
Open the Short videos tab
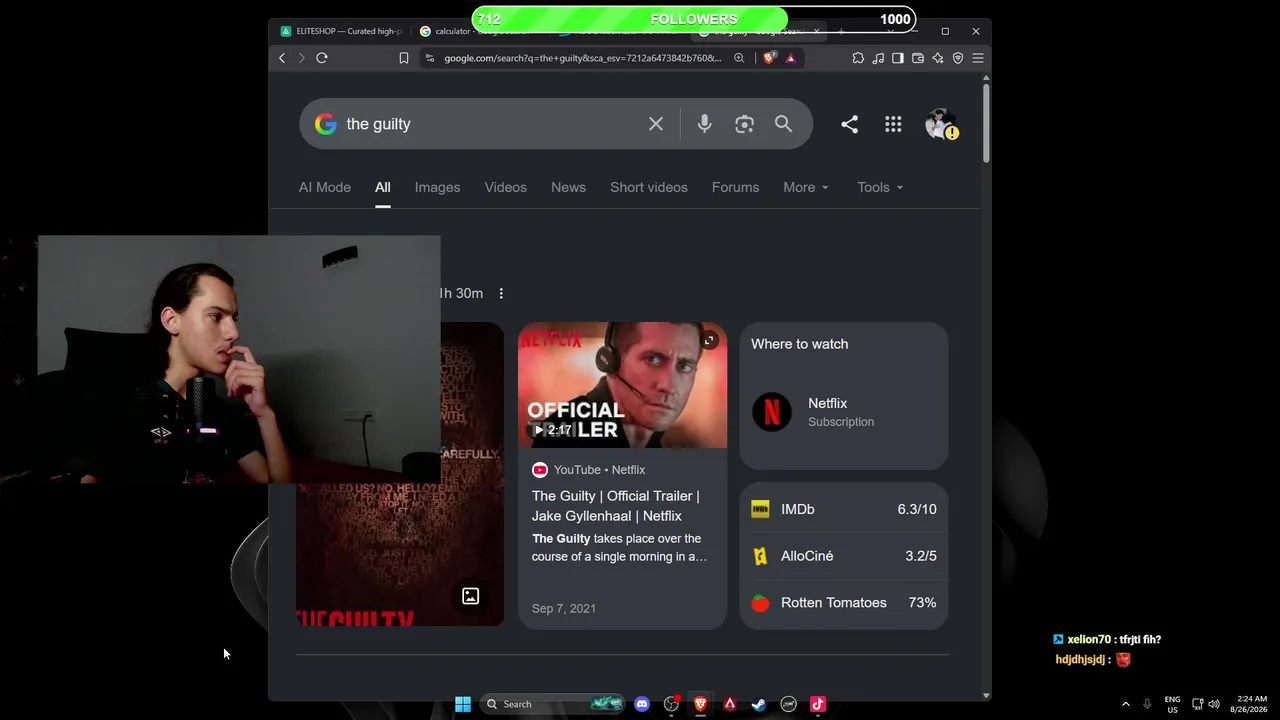[649, 187]
